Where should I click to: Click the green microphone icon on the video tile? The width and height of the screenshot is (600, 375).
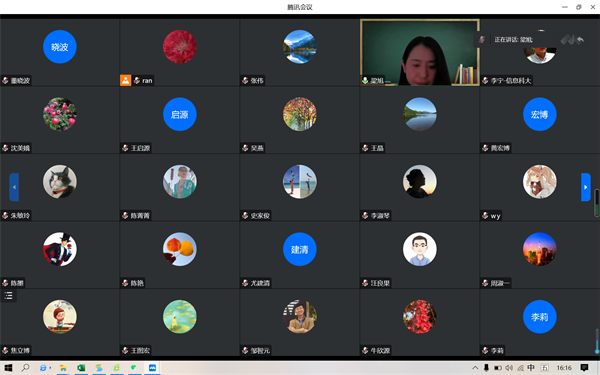(x=365, y=80)
